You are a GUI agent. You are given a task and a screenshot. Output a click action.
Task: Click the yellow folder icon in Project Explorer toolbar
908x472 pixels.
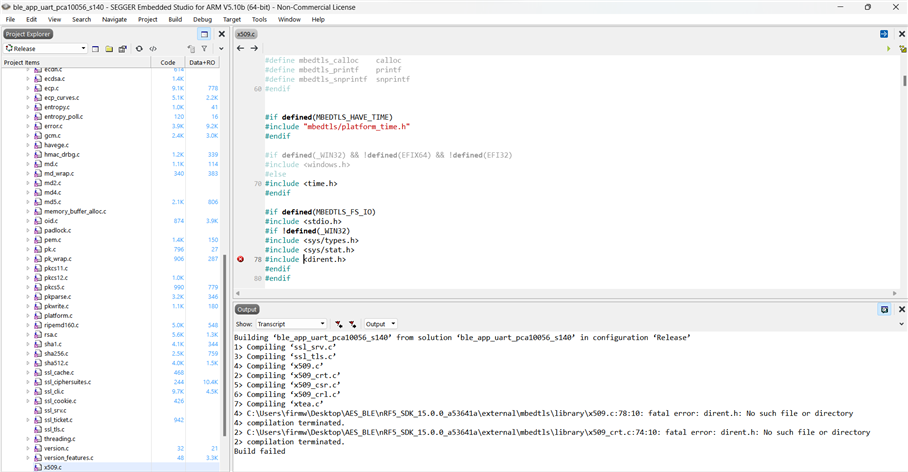109,49
